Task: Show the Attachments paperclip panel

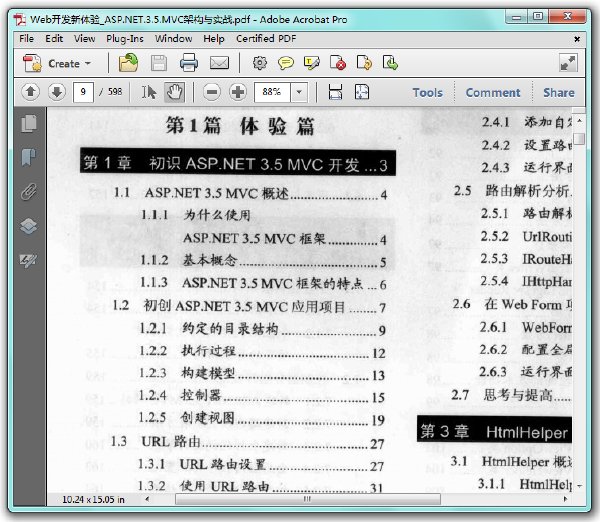Action: (x=29, y=191)
